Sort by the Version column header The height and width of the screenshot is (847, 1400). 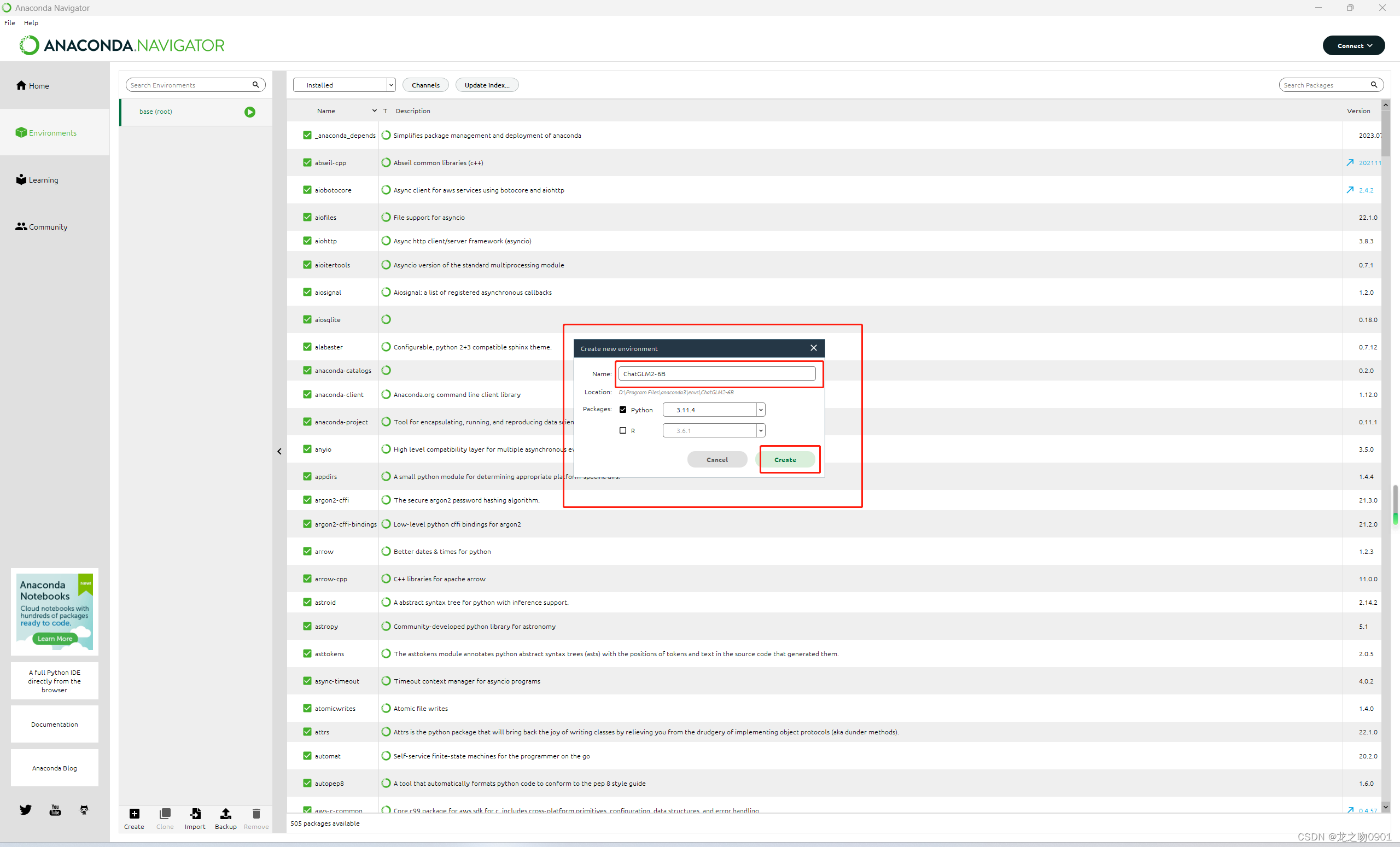[x=1358, y=111]
